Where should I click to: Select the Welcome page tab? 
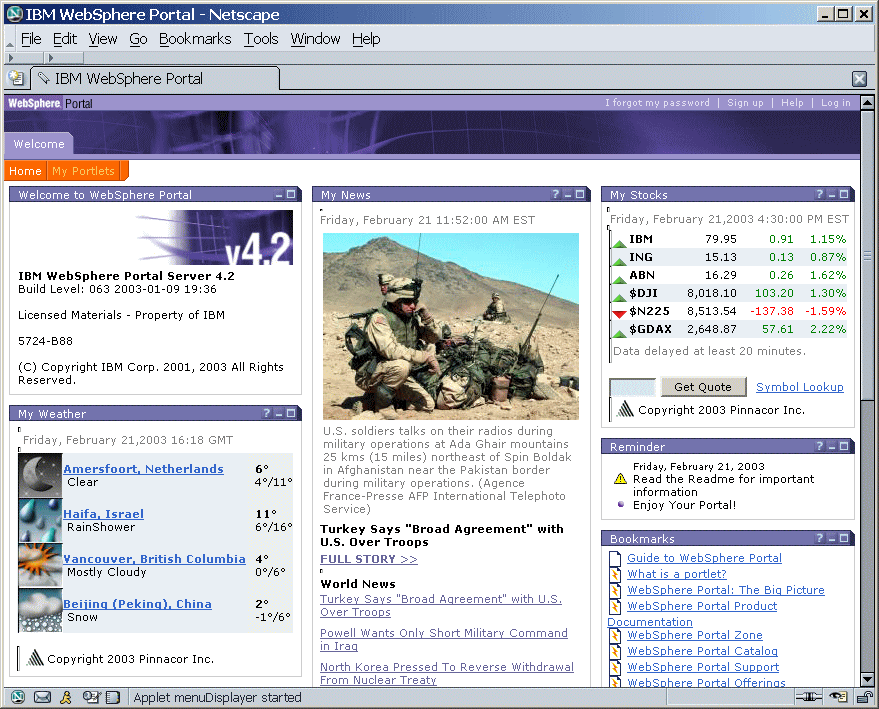pyautogui.click(x=39, y=144)
